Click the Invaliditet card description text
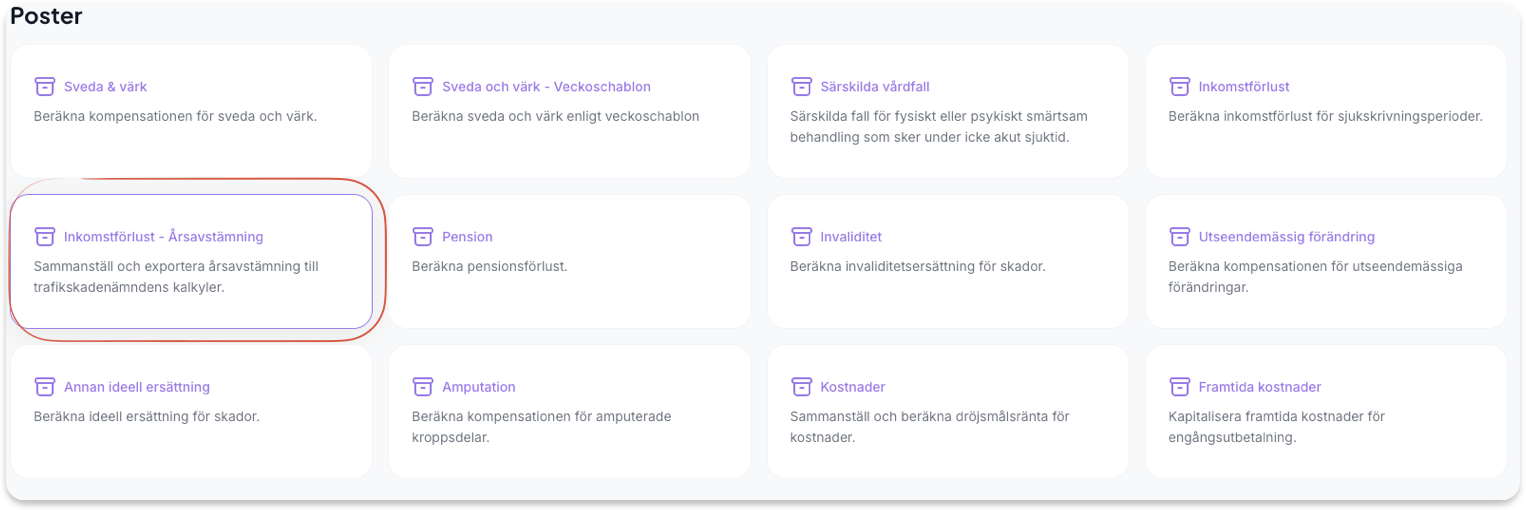The width and height of the screenshot is (1526, 510). [917, 267]
